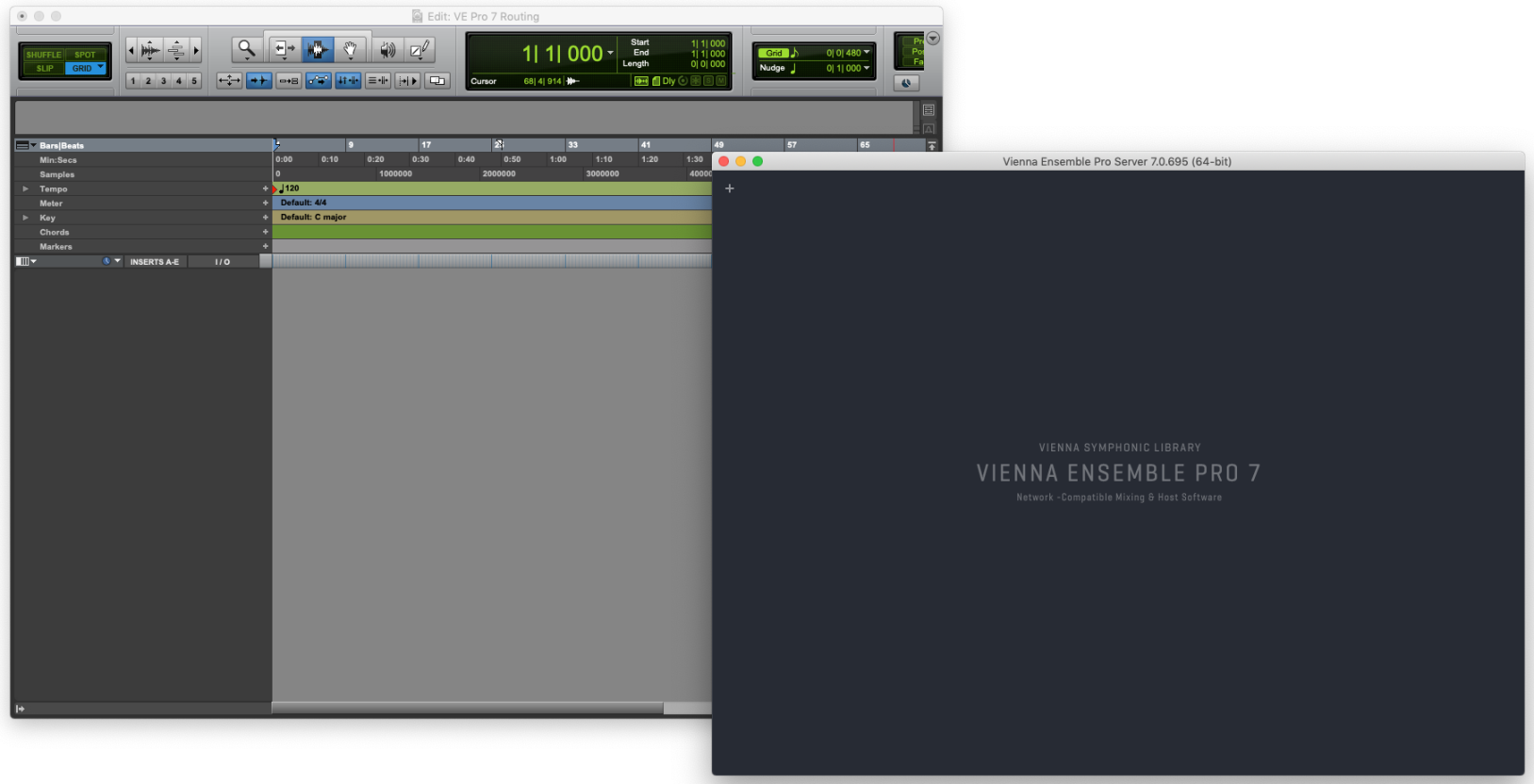The width and height of the screenshot is (1534, 784).
Task: Click the I / O column header
Action: click(x=223, y=262)
